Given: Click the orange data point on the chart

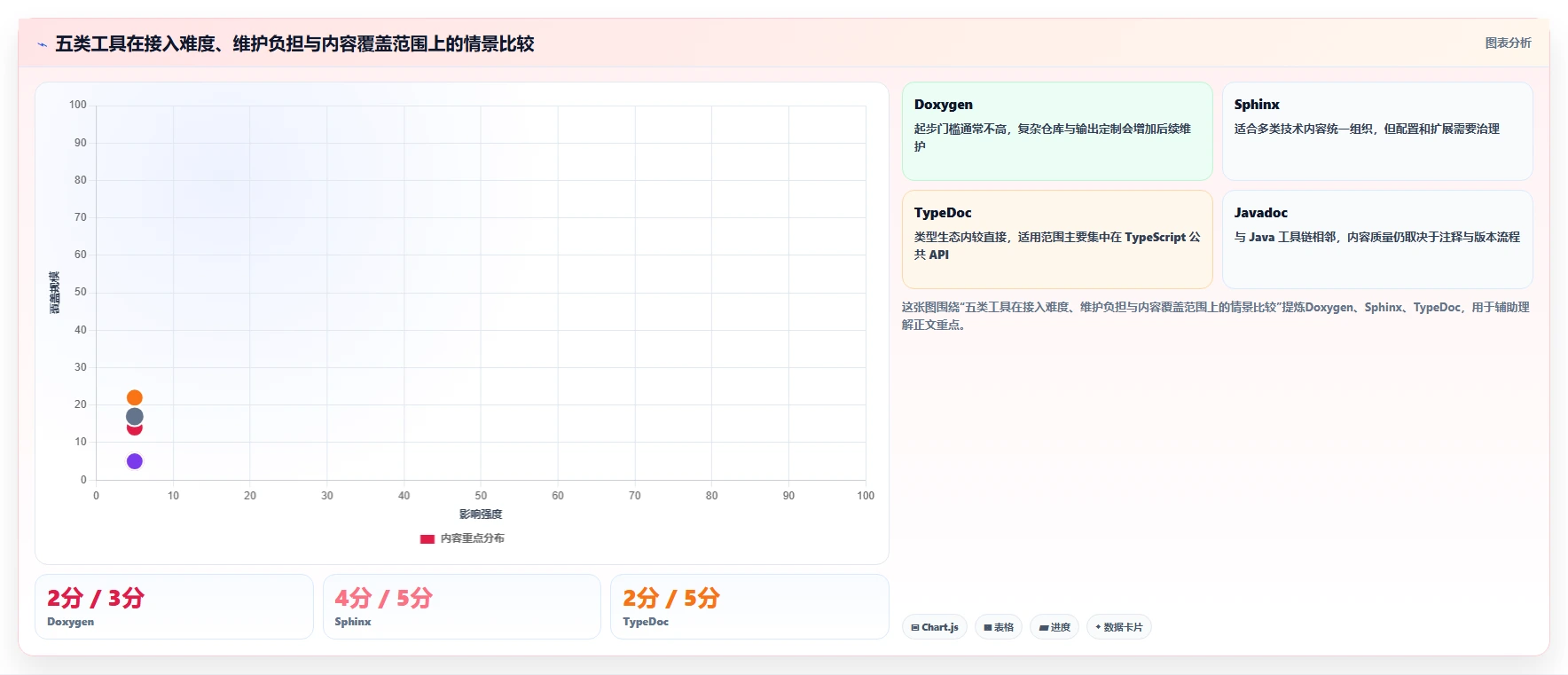Looking at the screenshot, I should [x=135, y=397].
